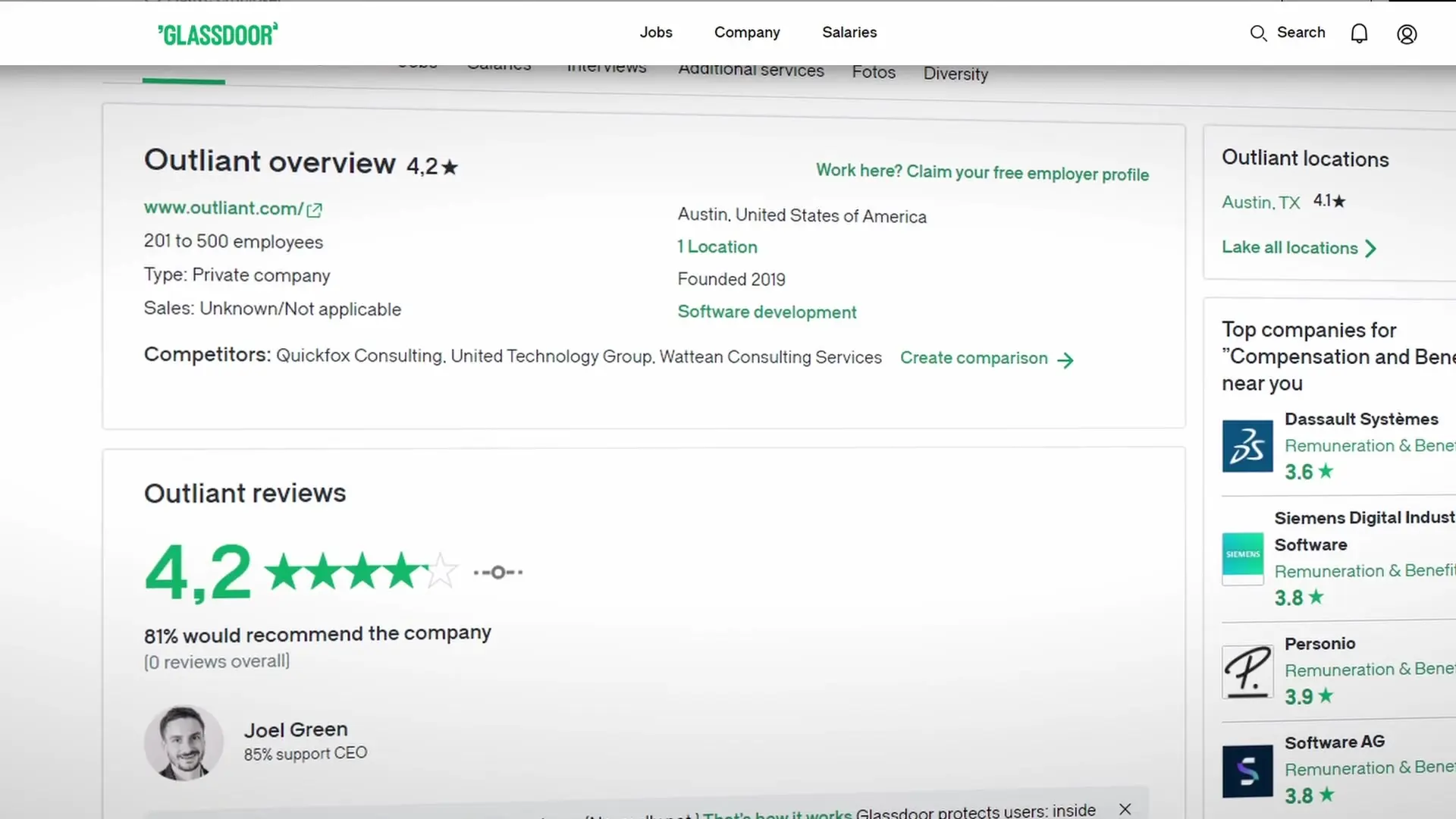The image size is (1456, 819).
Task: Click Founded 2019 text
Action: 731,280
